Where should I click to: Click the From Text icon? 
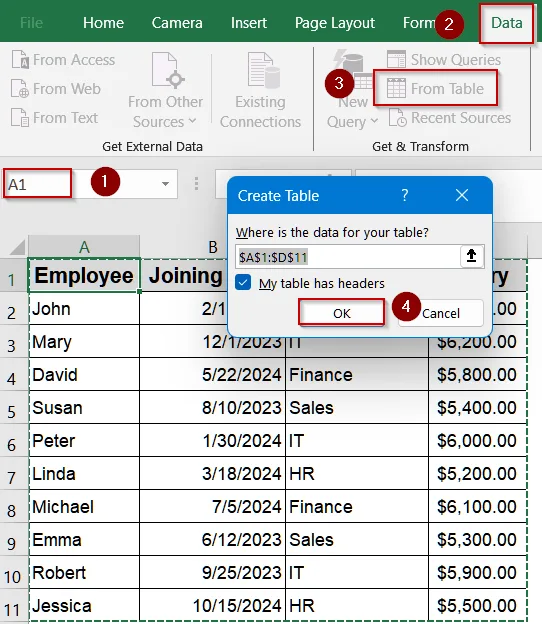pyautogui.click(x=20, y=118)
